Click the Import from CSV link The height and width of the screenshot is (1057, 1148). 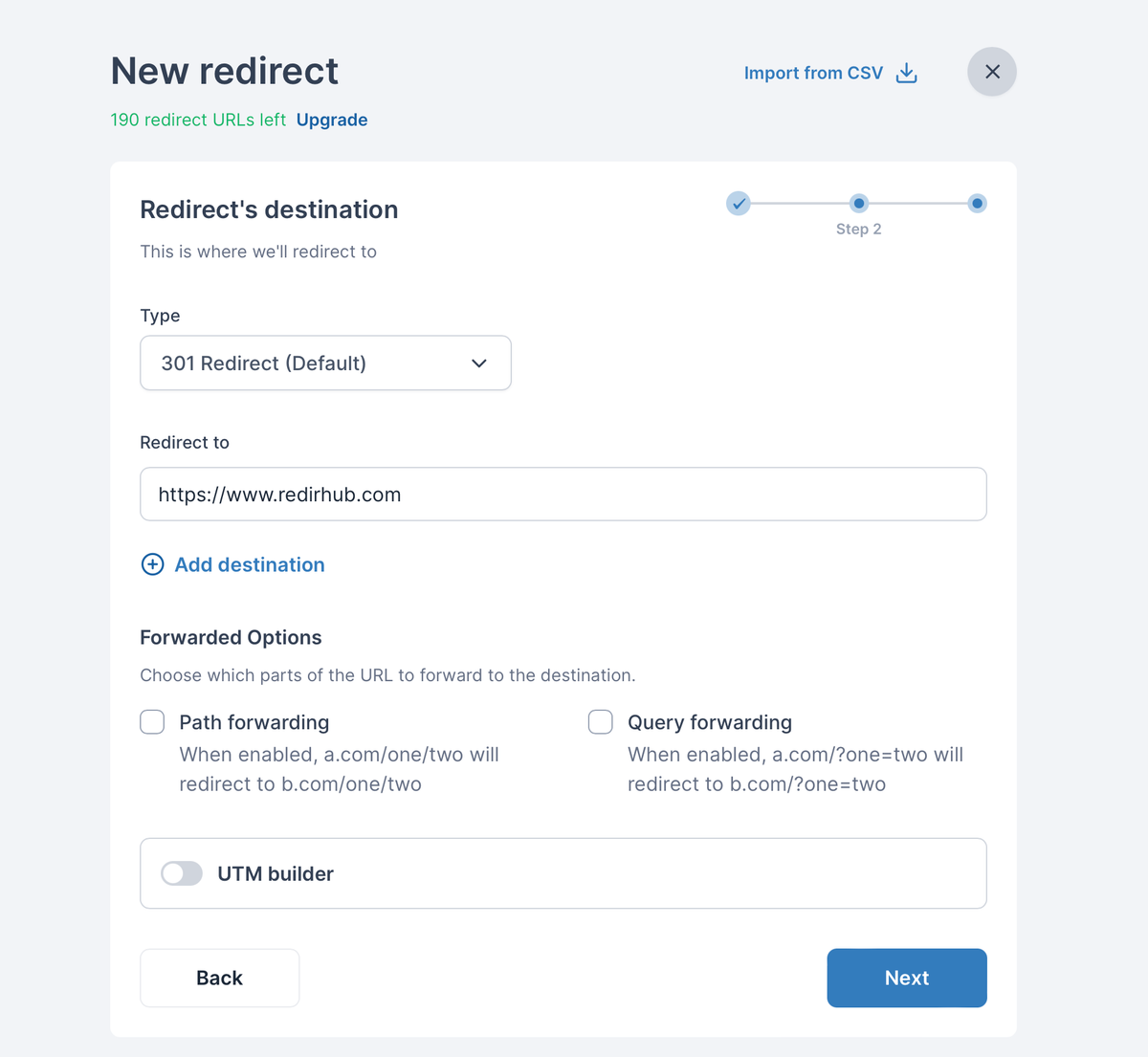(813, 73)
